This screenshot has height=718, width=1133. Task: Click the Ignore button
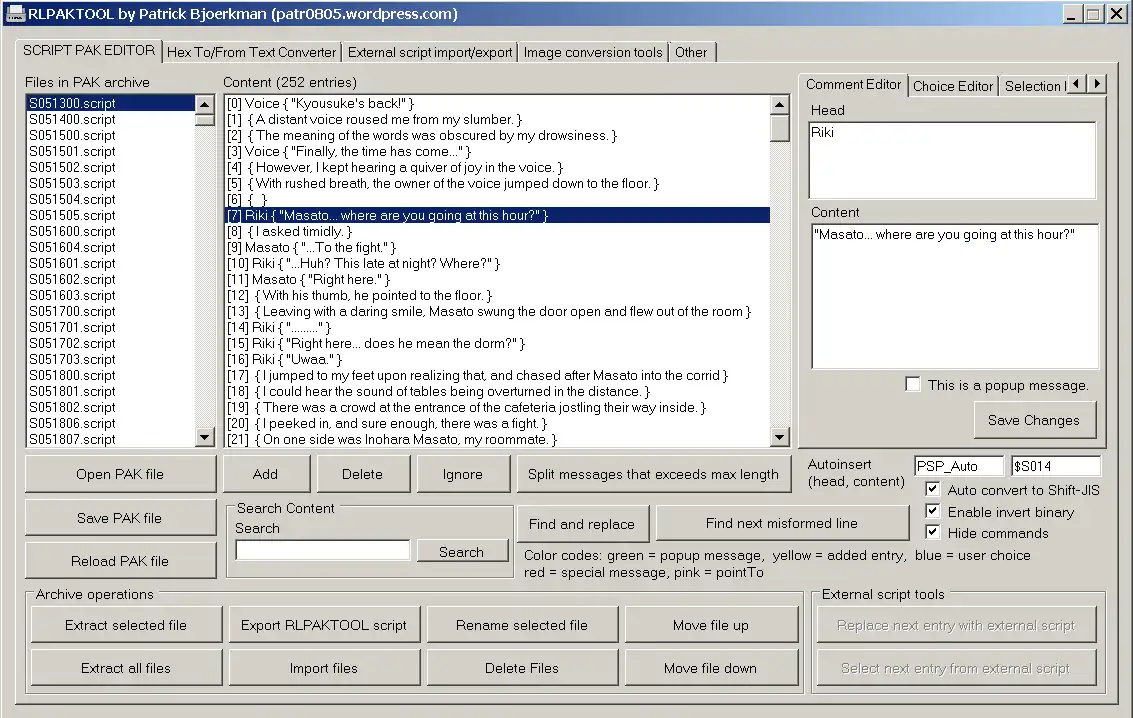(x=462, y=474)
